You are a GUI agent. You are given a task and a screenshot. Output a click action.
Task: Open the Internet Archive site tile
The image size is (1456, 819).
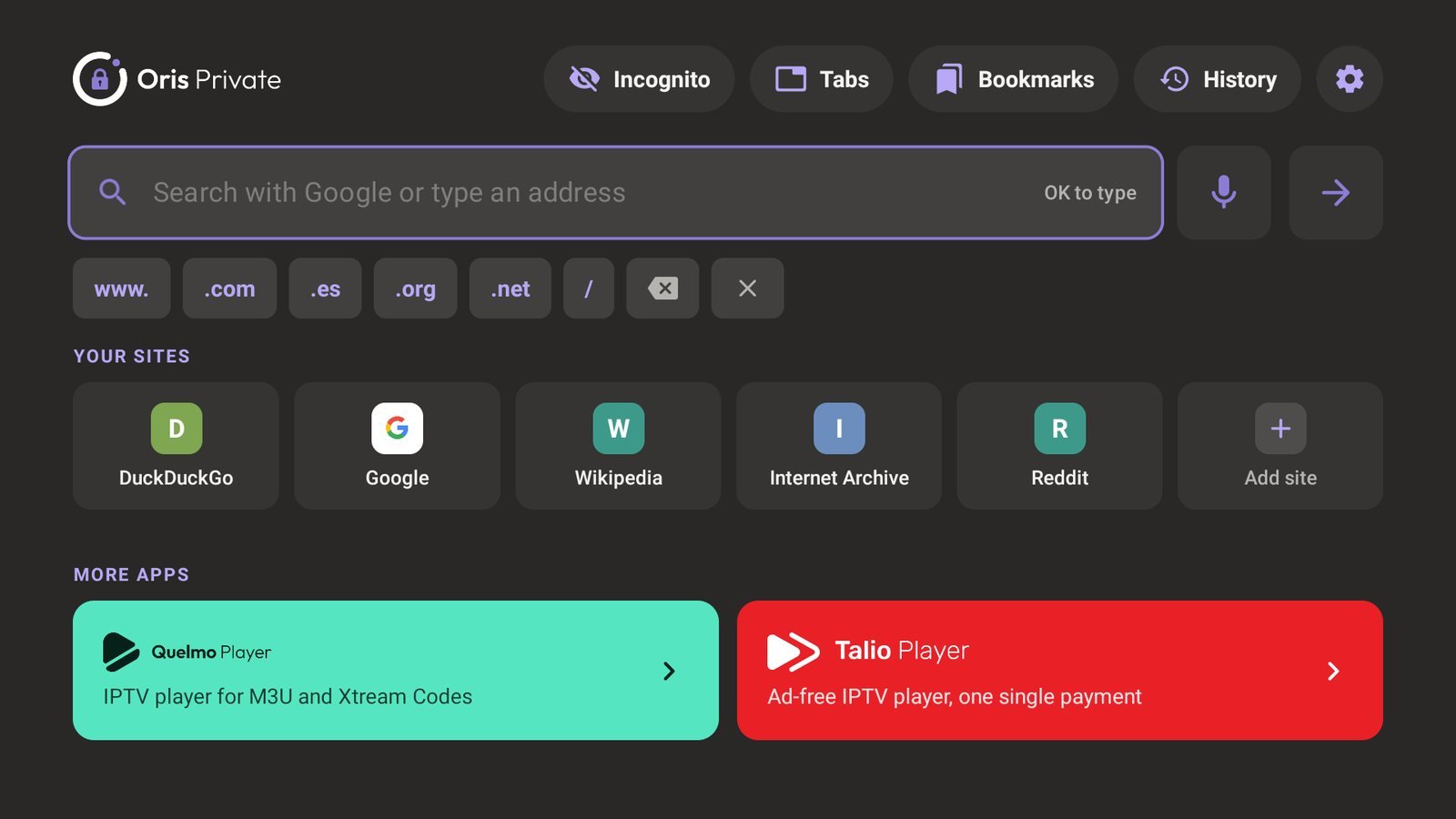click(x=839, y=446)
